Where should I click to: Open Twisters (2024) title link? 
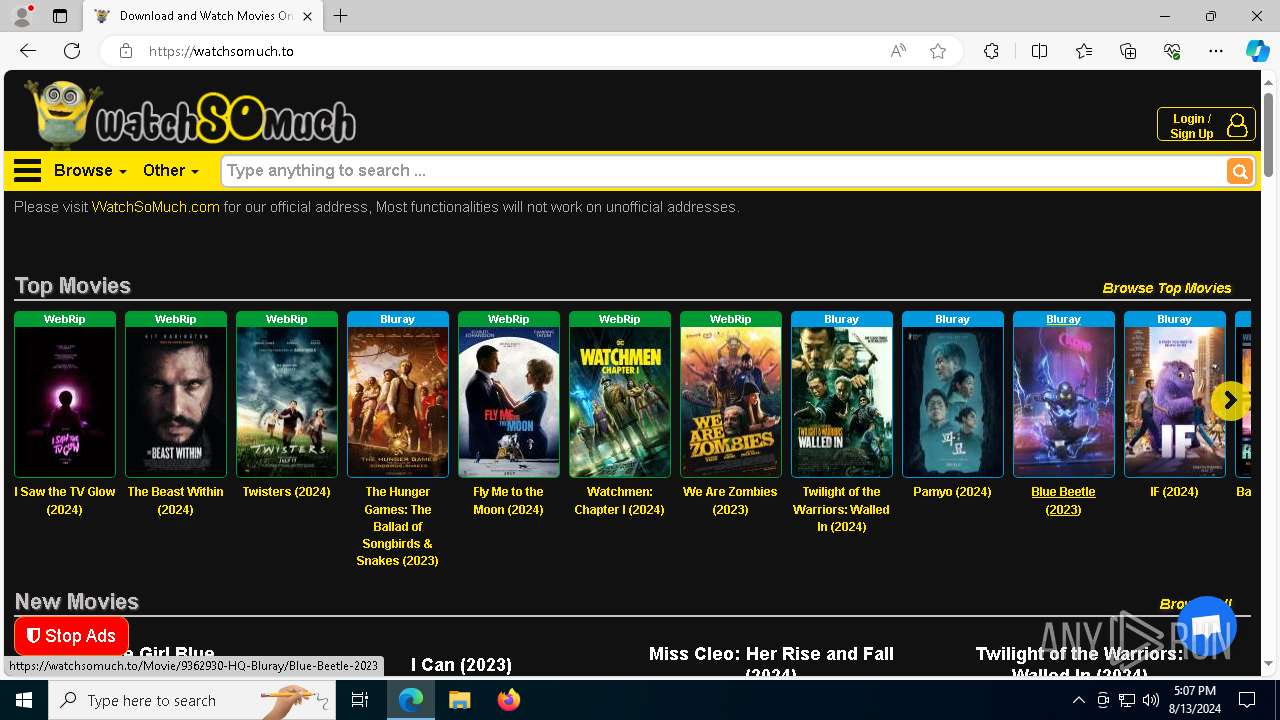[x=286, y=491]
